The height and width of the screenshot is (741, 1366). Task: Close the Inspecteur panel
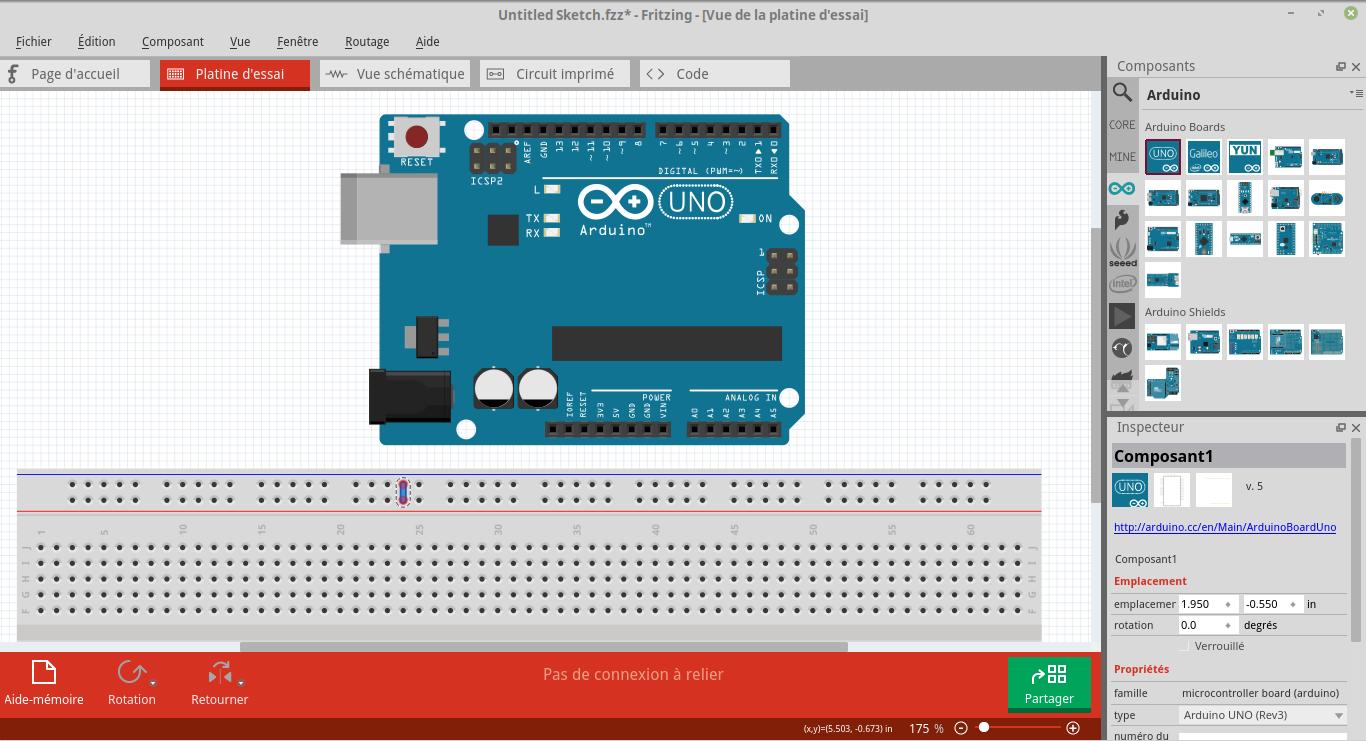1356,428
